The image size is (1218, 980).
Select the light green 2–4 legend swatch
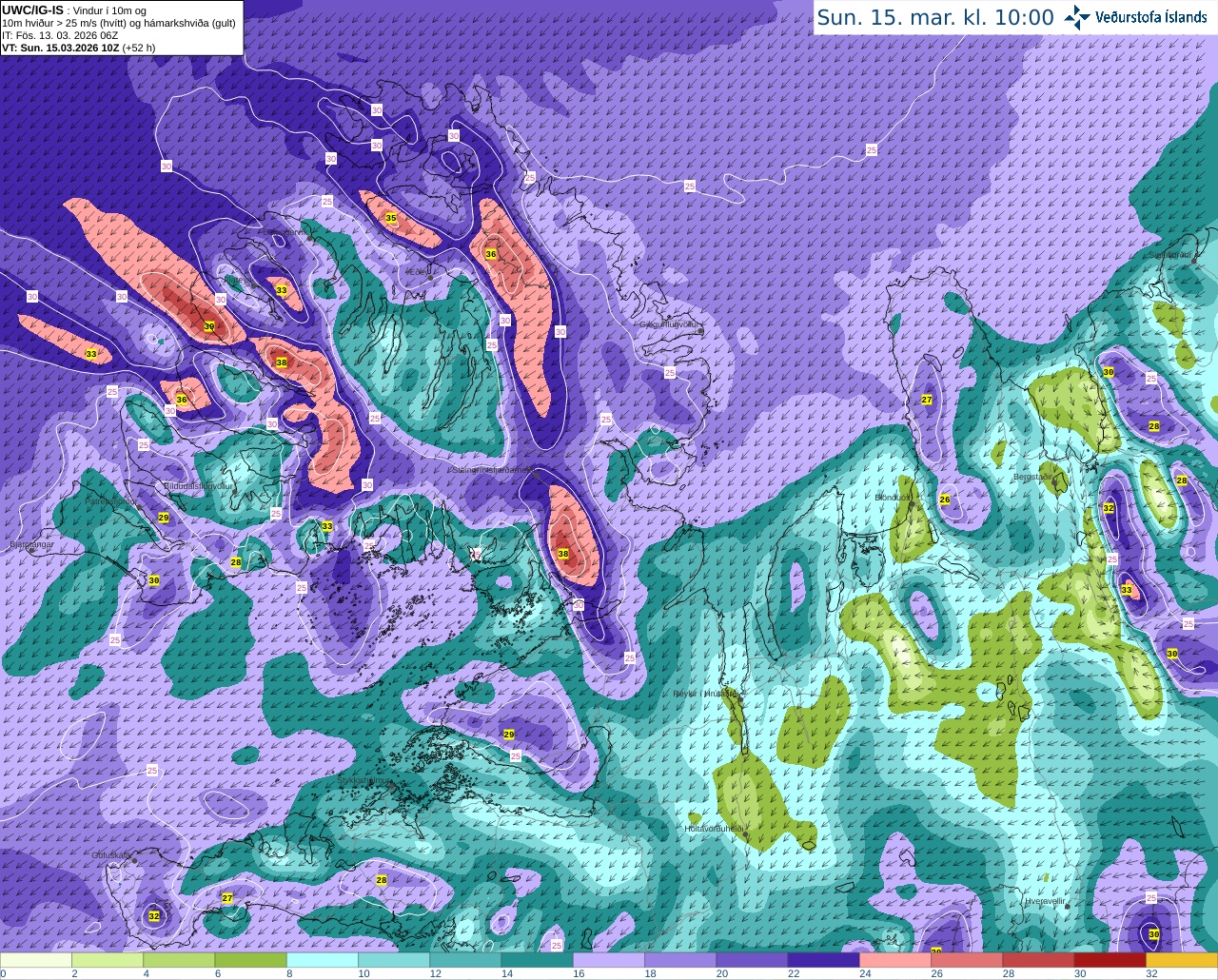click(108, 959)
